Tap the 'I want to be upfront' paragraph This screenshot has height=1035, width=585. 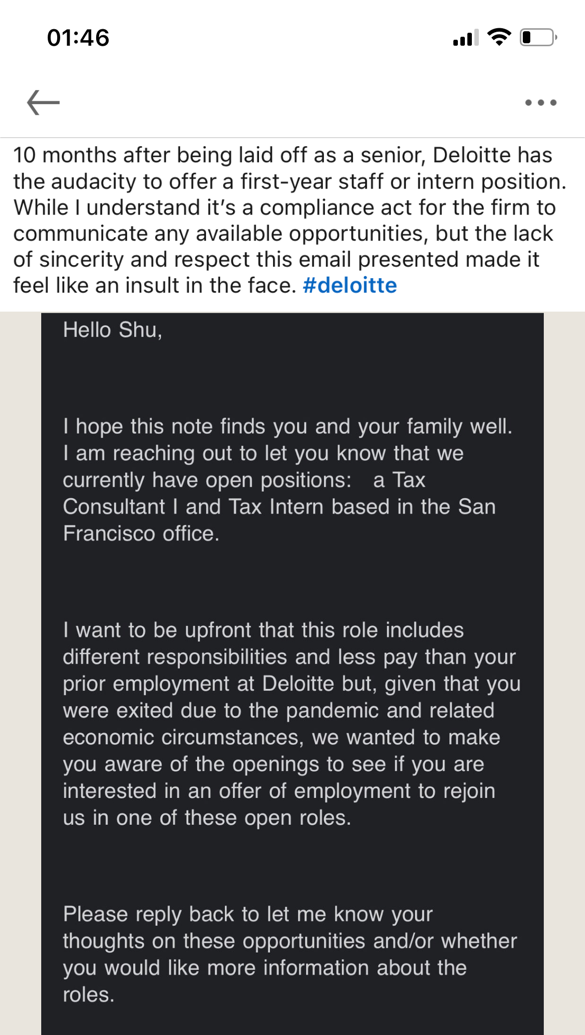click(x=292, y=724)
